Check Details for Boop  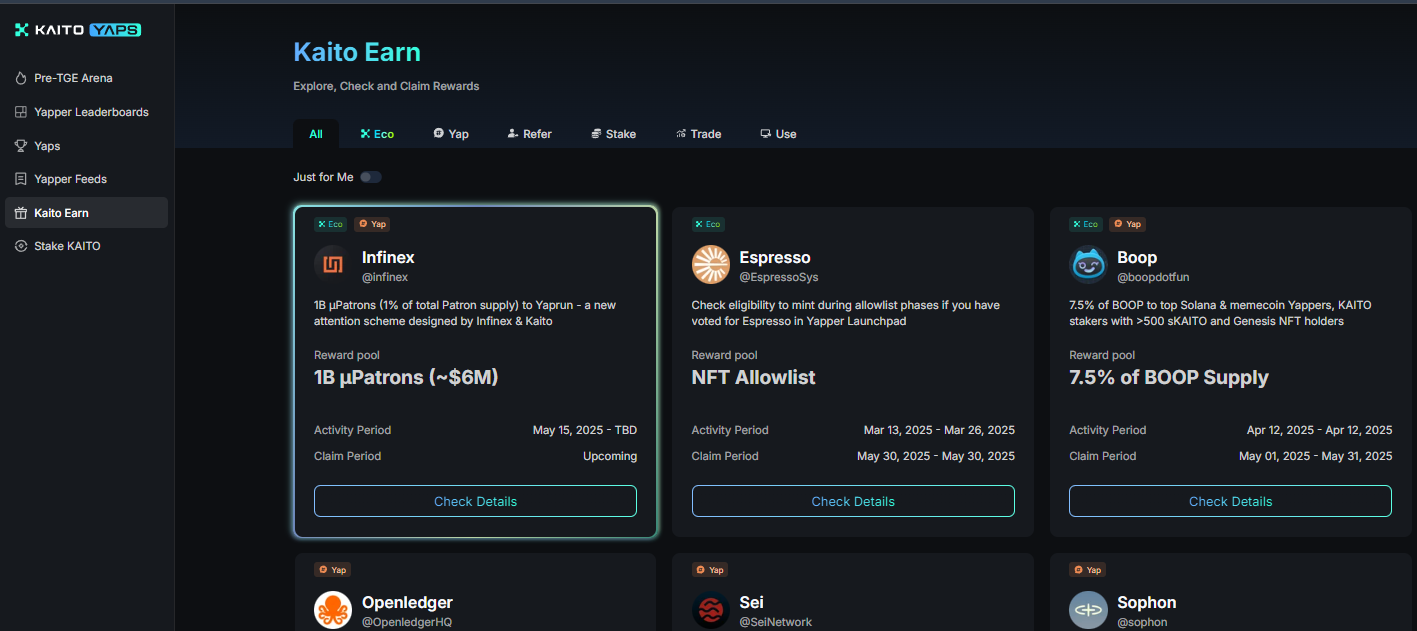click(x=1230, y=501)
